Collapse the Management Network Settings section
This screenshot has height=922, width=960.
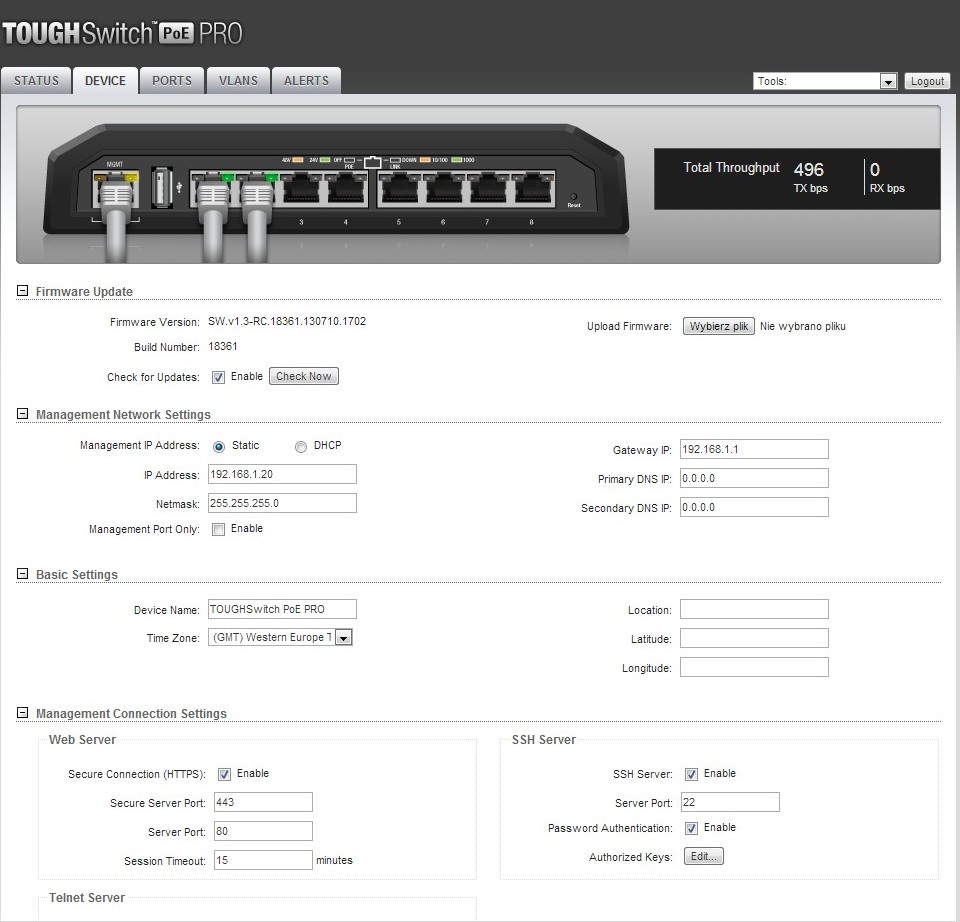tap(22, 414)
